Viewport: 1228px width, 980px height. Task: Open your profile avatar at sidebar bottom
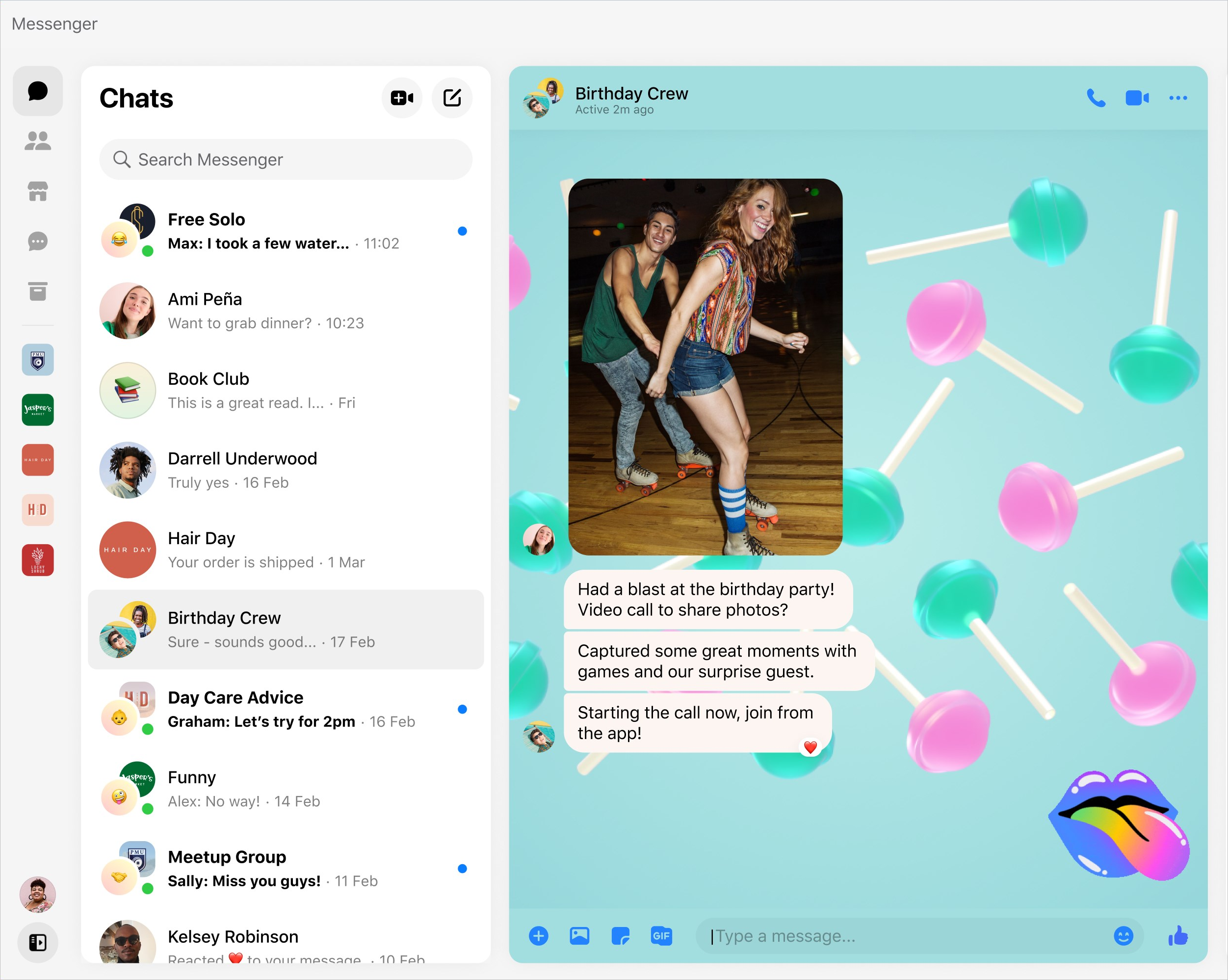click(x=38, y=895)
